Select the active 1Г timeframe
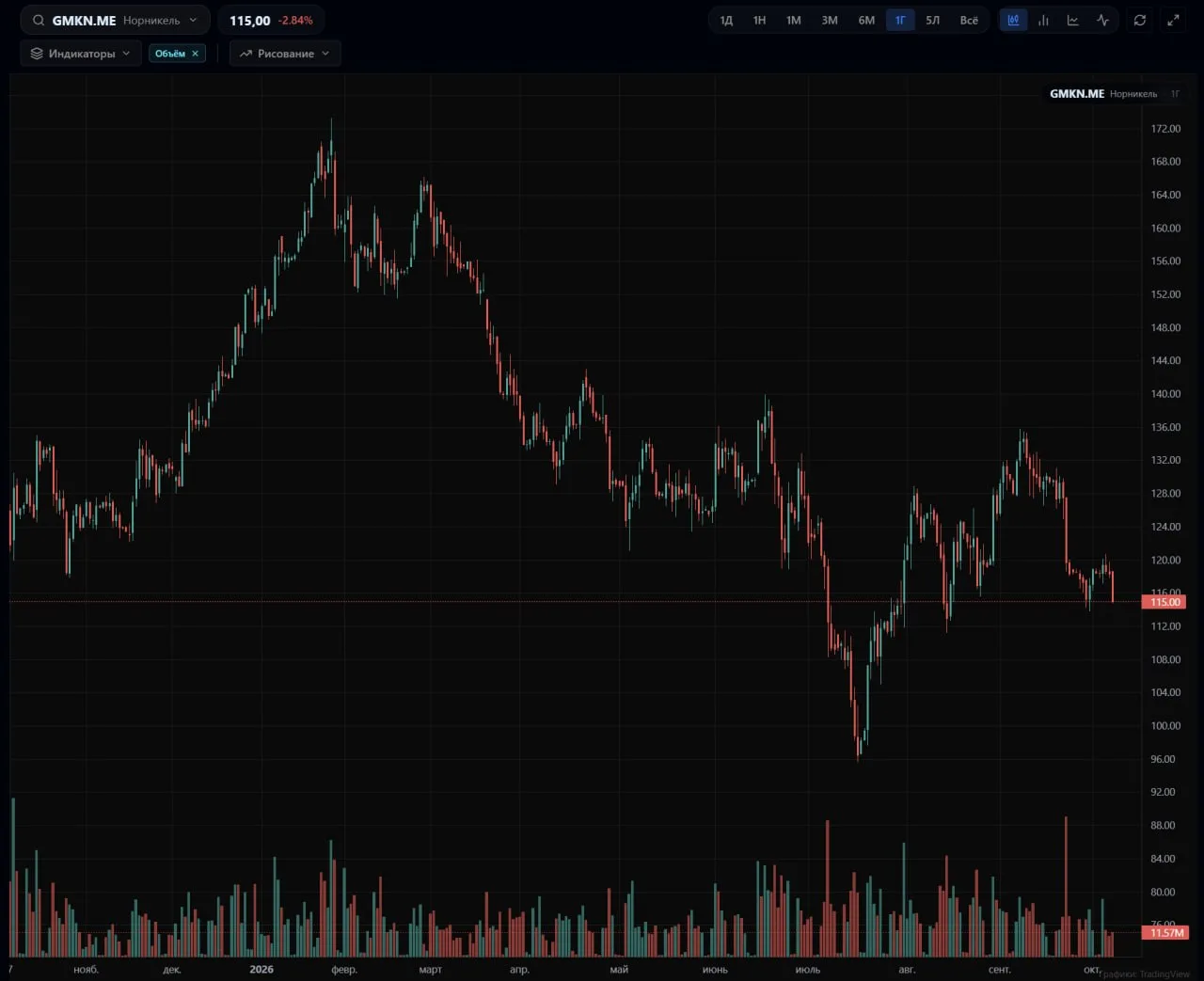This screenshot has height=981, width=1204. pyautogui.click(x=900, y=20)
